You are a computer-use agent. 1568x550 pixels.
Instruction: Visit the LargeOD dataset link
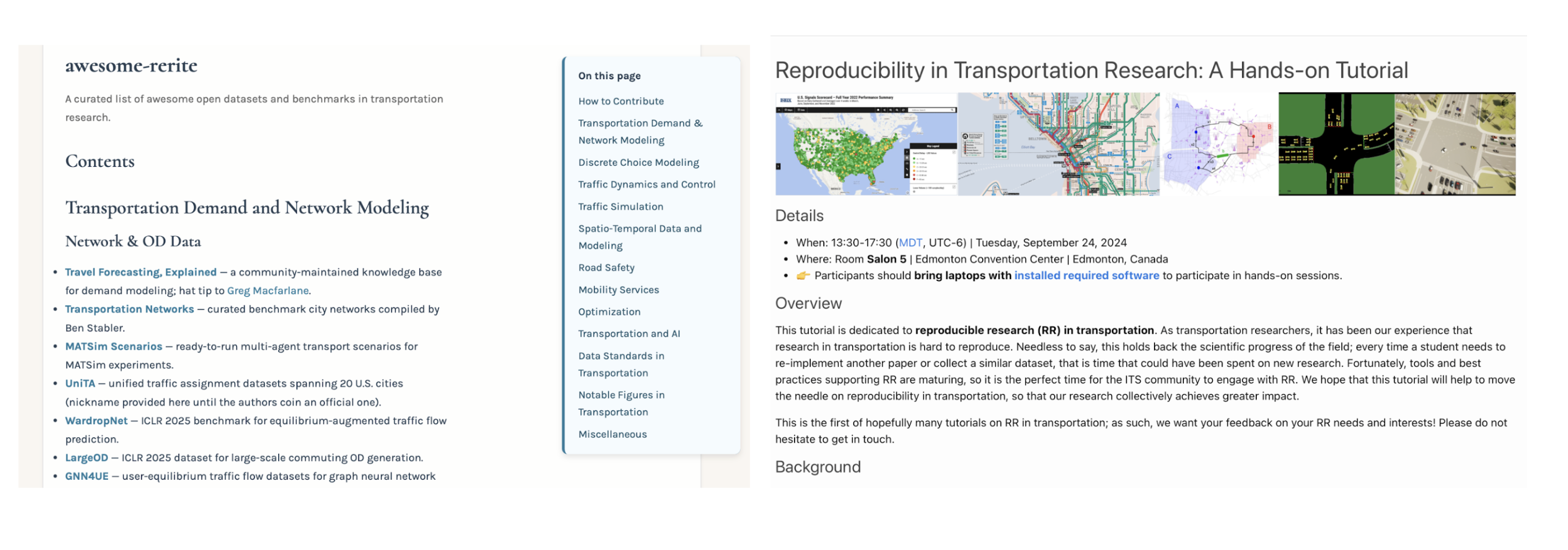tap(87, 458)
